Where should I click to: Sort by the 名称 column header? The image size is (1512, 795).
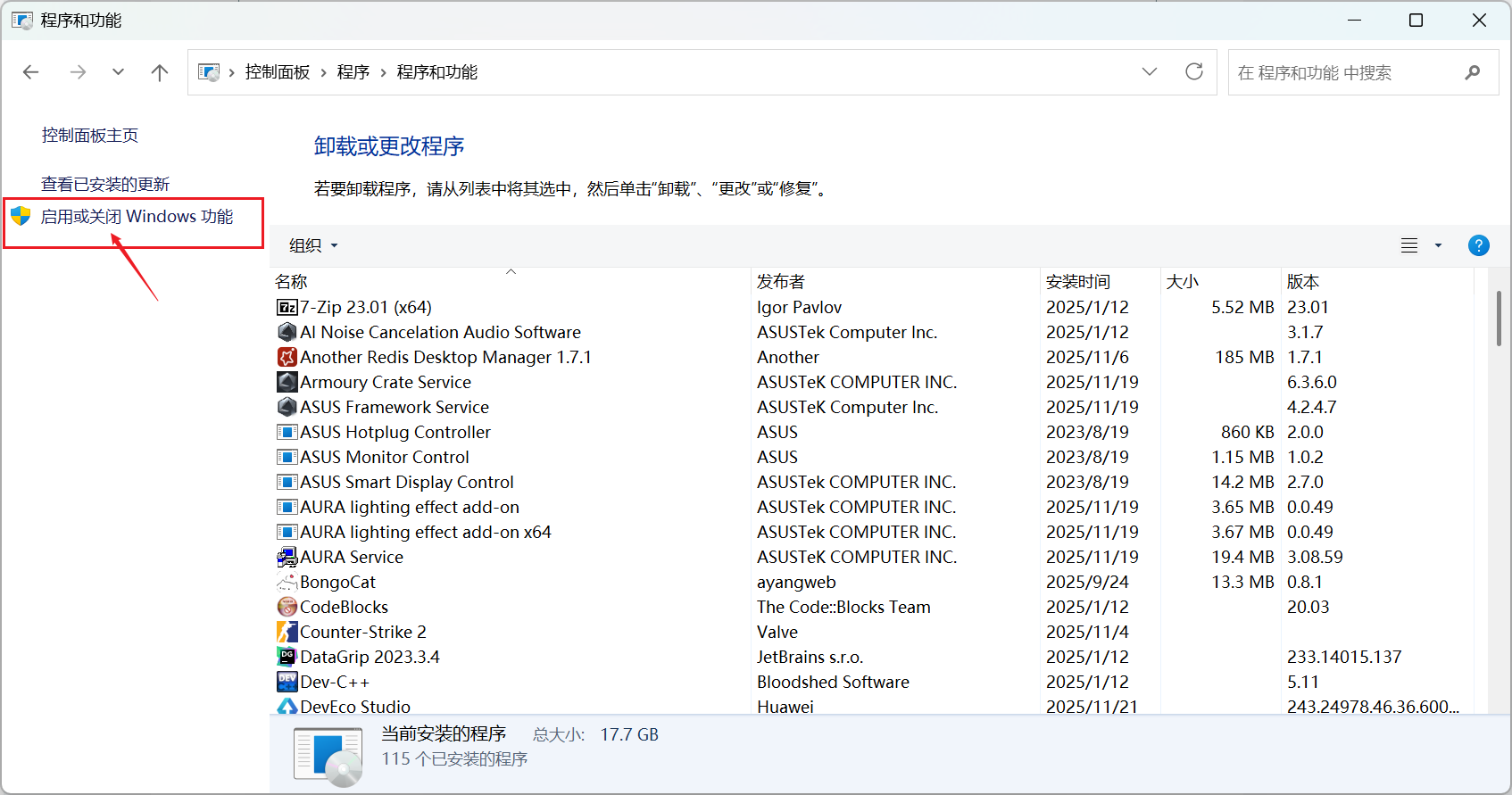pos(511,281)
